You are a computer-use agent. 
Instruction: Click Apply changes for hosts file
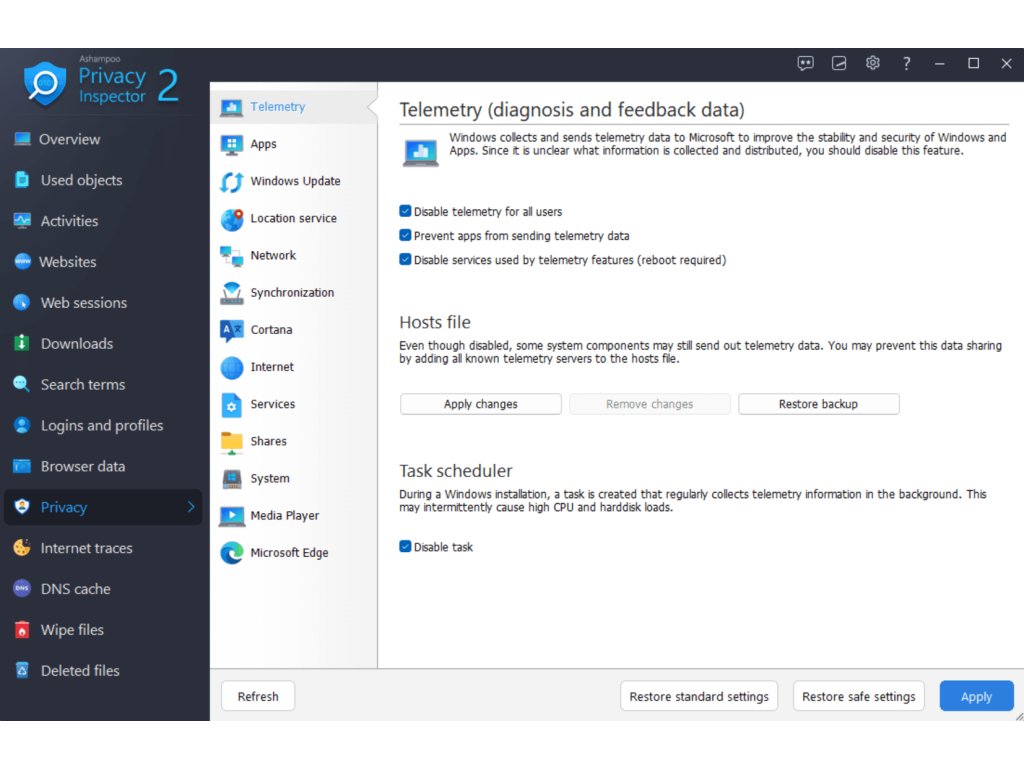tap(481, 404)
